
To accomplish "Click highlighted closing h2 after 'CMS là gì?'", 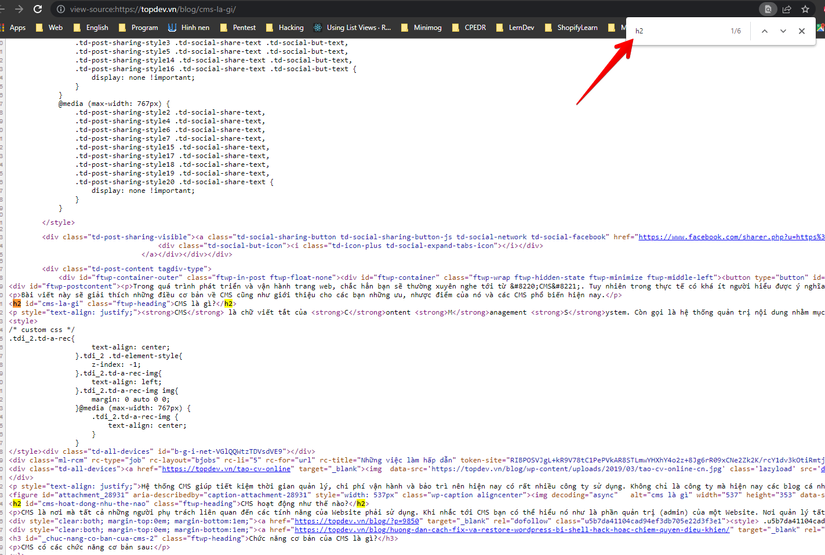I will [x=228, y=304].
